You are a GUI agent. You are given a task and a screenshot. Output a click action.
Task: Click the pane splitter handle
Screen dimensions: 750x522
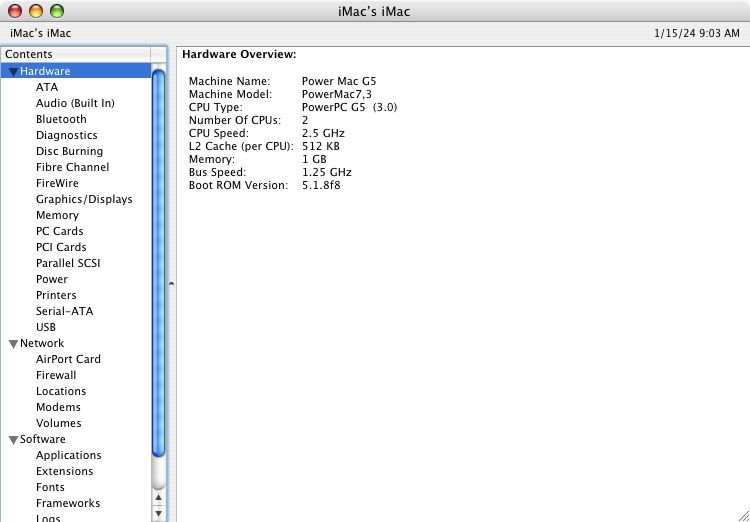(171, 285)
